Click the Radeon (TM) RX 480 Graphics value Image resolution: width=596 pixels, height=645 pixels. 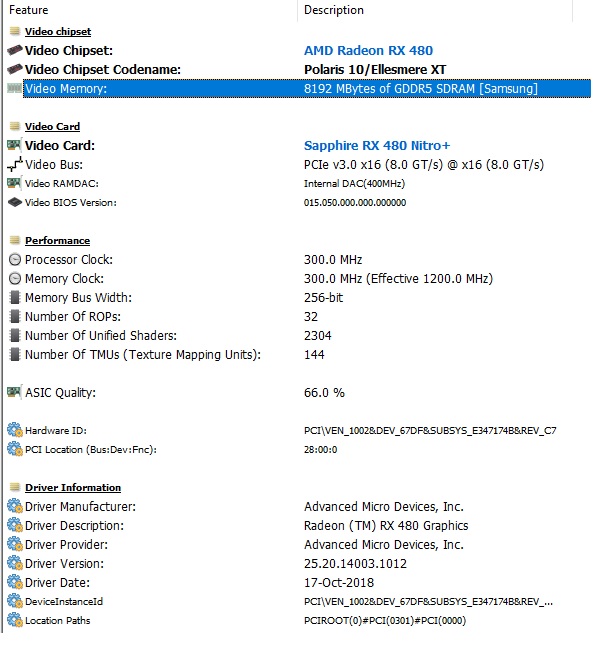pyautogui.click(x=386, y=525)
